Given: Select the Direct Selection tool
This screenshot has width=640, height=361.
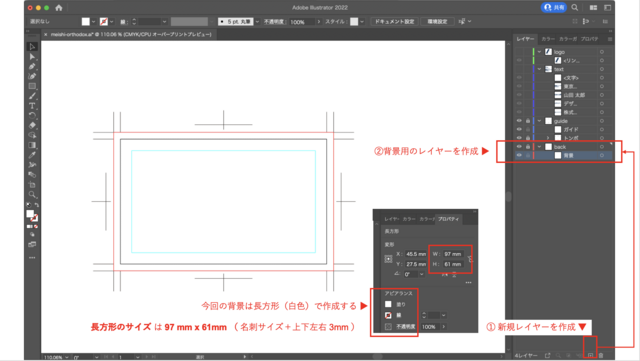Looking at the screenshot, I should (32, 57).
